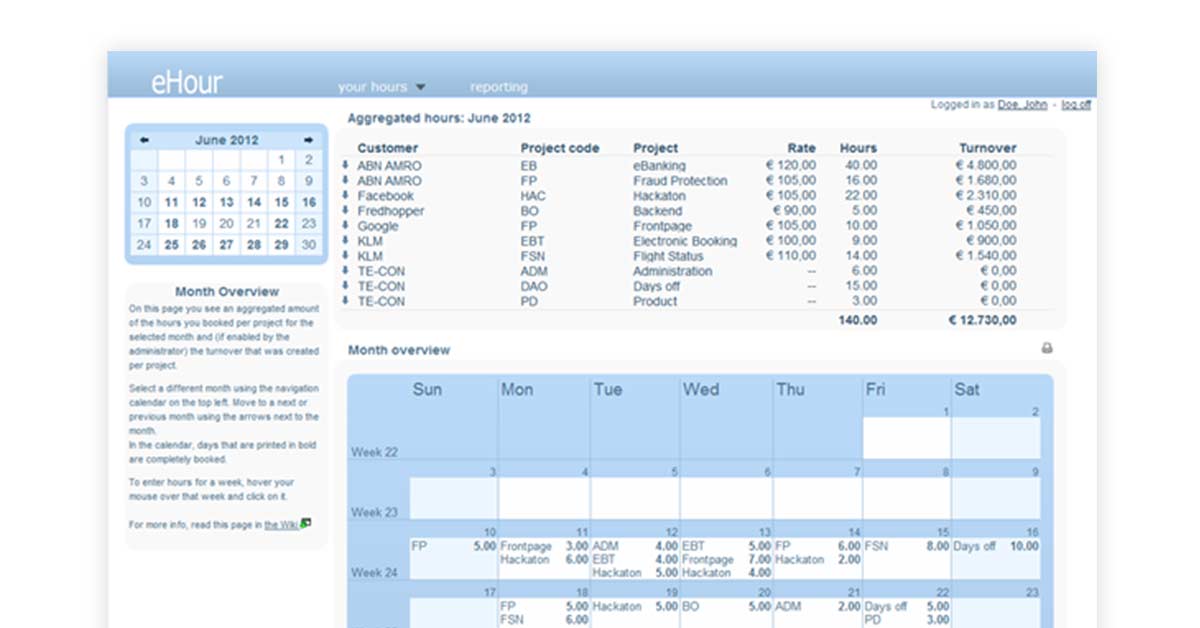Select June 11 in mini calendar
Viewport: 1200px width, 628px height.
[x=172, y=202]
